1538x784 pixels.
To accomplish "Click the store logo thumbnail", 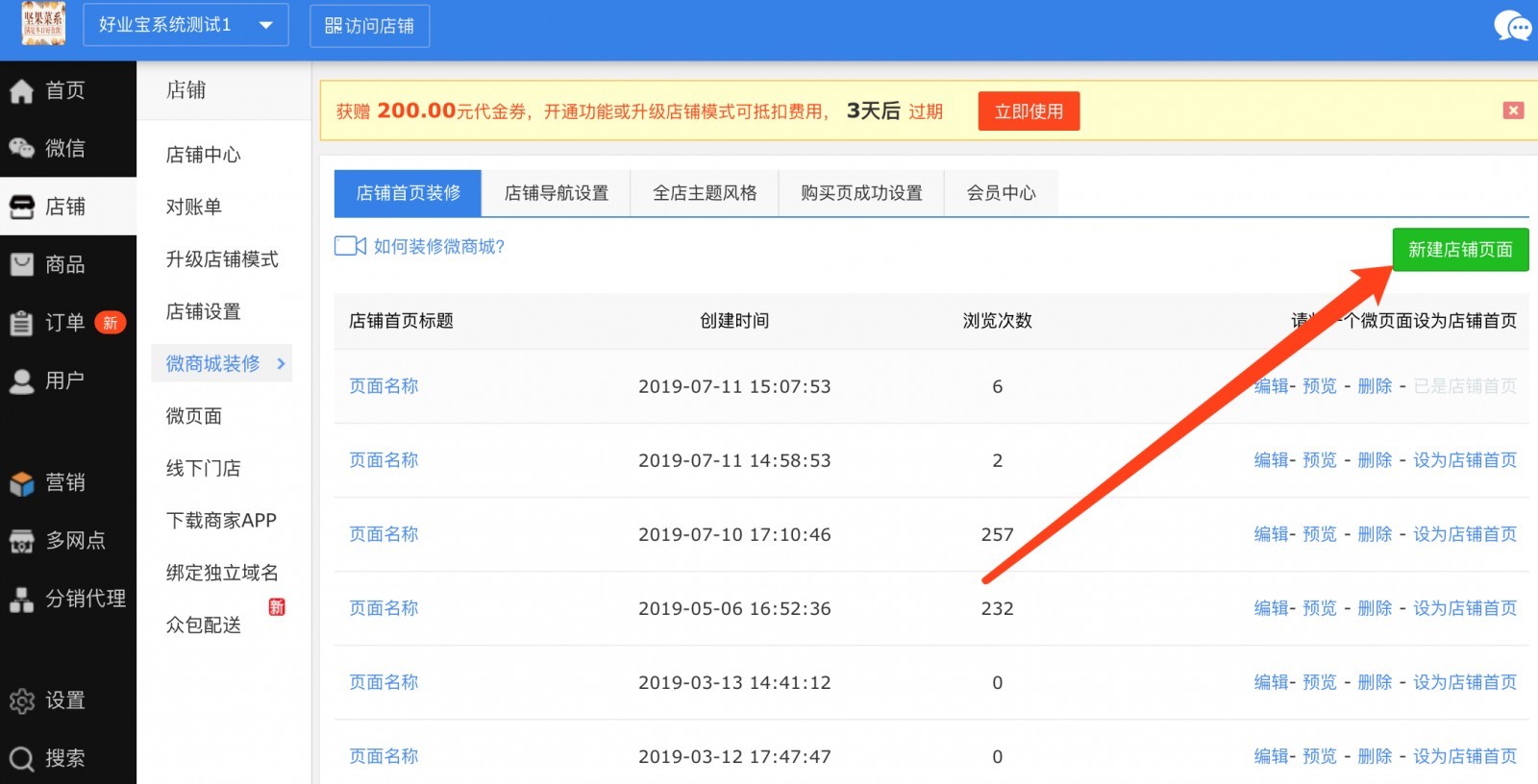I will [x=43, y=24].
